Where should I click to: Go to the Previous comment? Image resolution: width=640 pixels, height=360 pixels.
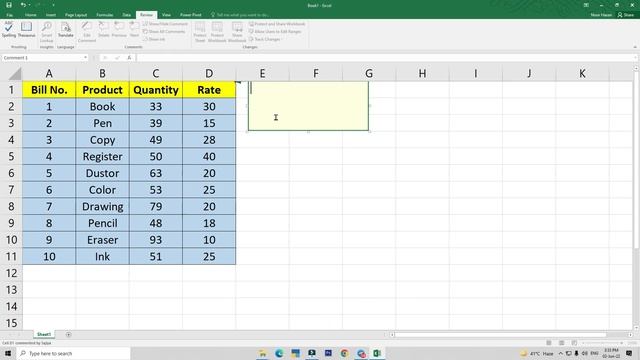coord(119,30)
